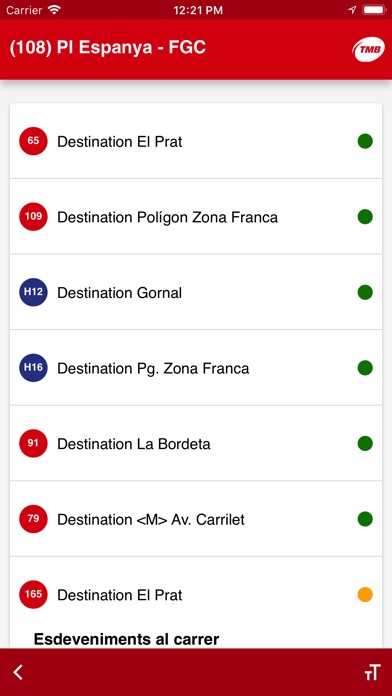The image size is (392, 696).
Task: Select the red line 65 badge
Action: tap(33, 141)
